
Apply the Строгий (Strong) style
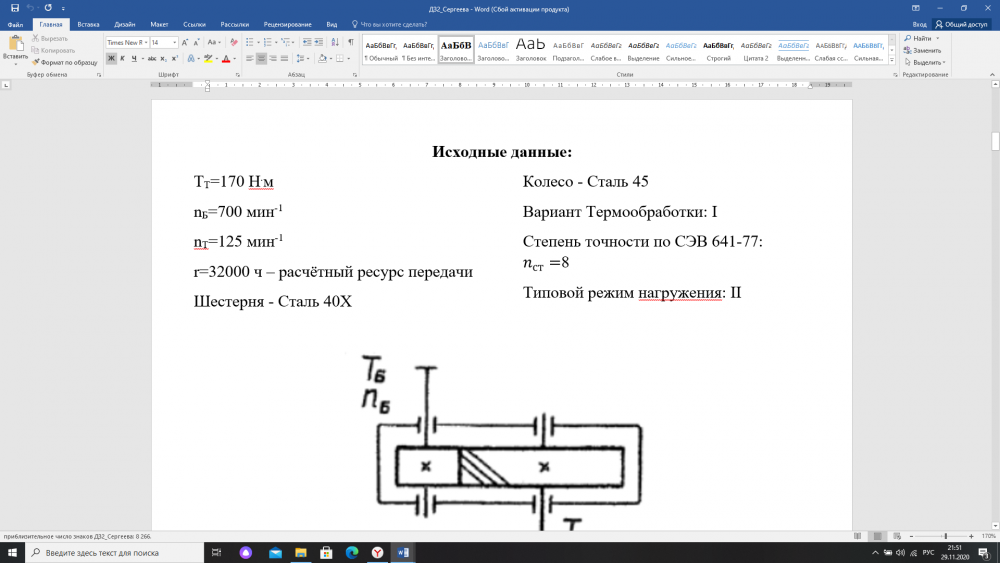(x=718, y=50)
